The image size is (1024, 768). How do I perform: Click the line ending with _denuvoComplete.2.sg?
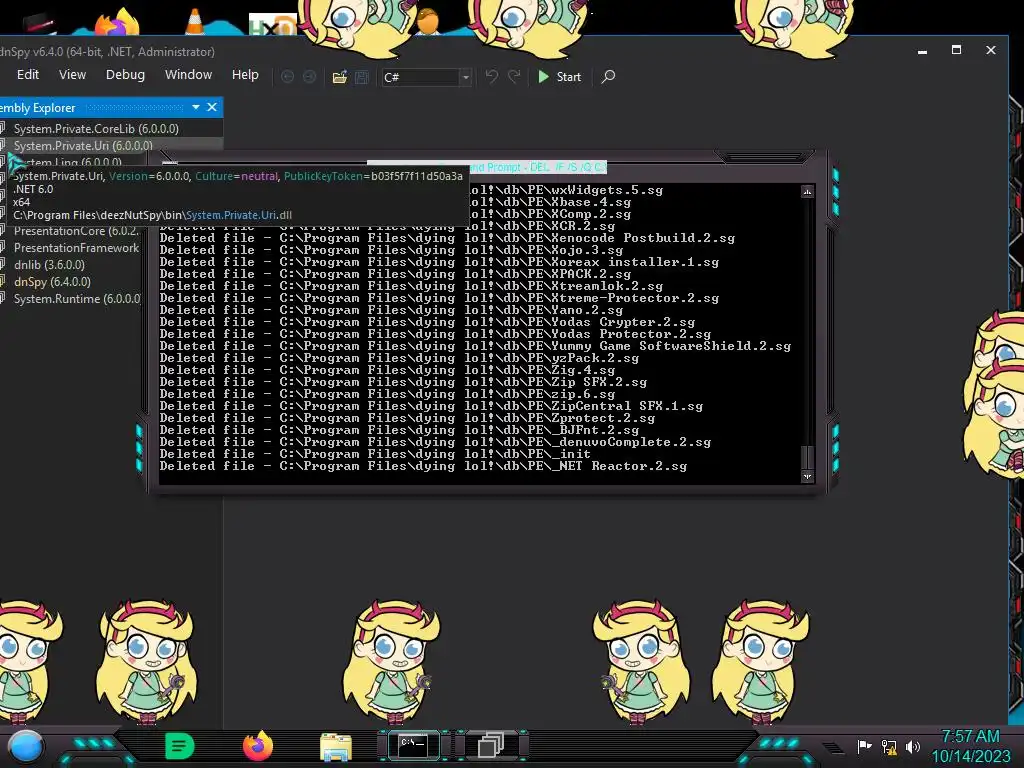click(435, 442)
